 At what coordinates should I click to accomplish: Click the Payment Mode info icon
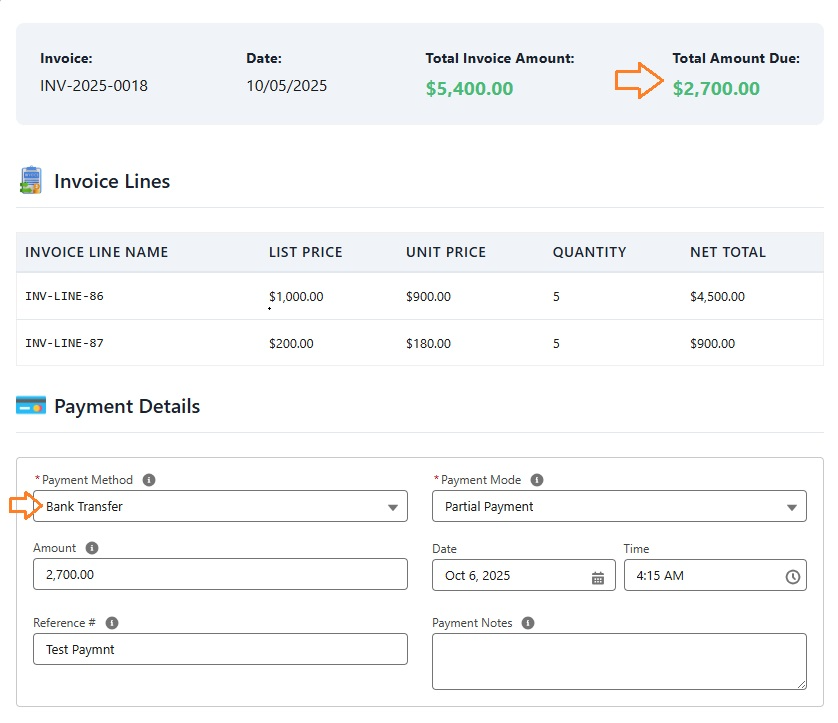point(537,480)
